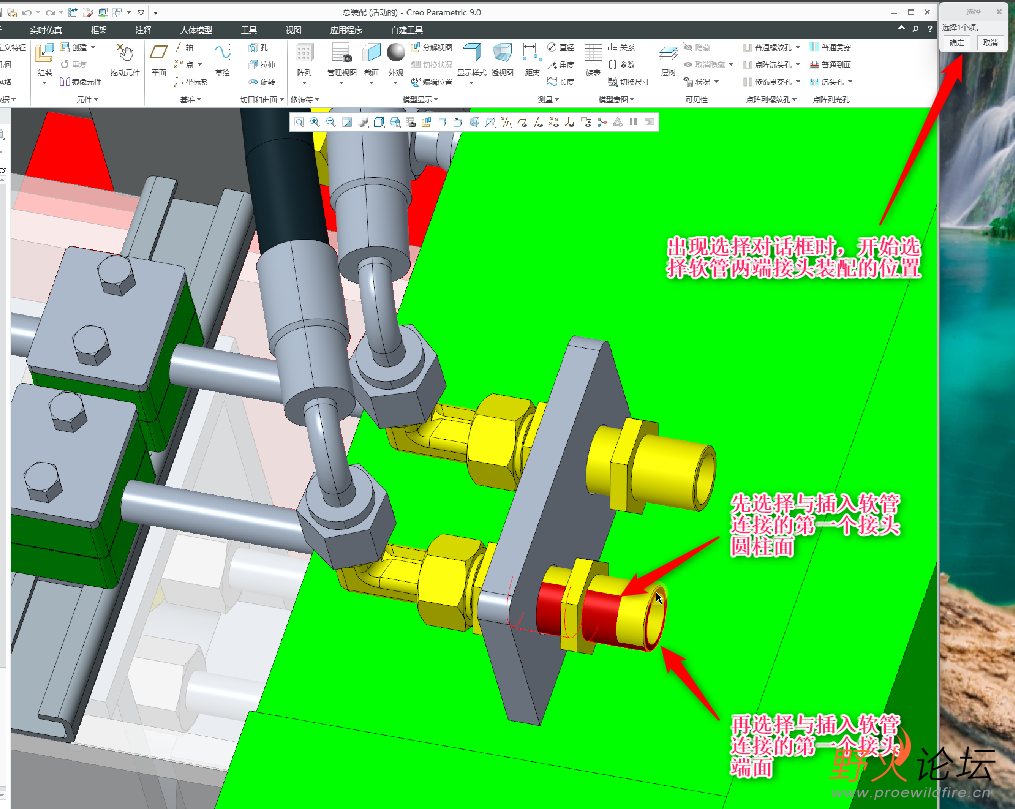Click Refit icon in graphics toolbar

pyautogui.click(x=299, y=122)
